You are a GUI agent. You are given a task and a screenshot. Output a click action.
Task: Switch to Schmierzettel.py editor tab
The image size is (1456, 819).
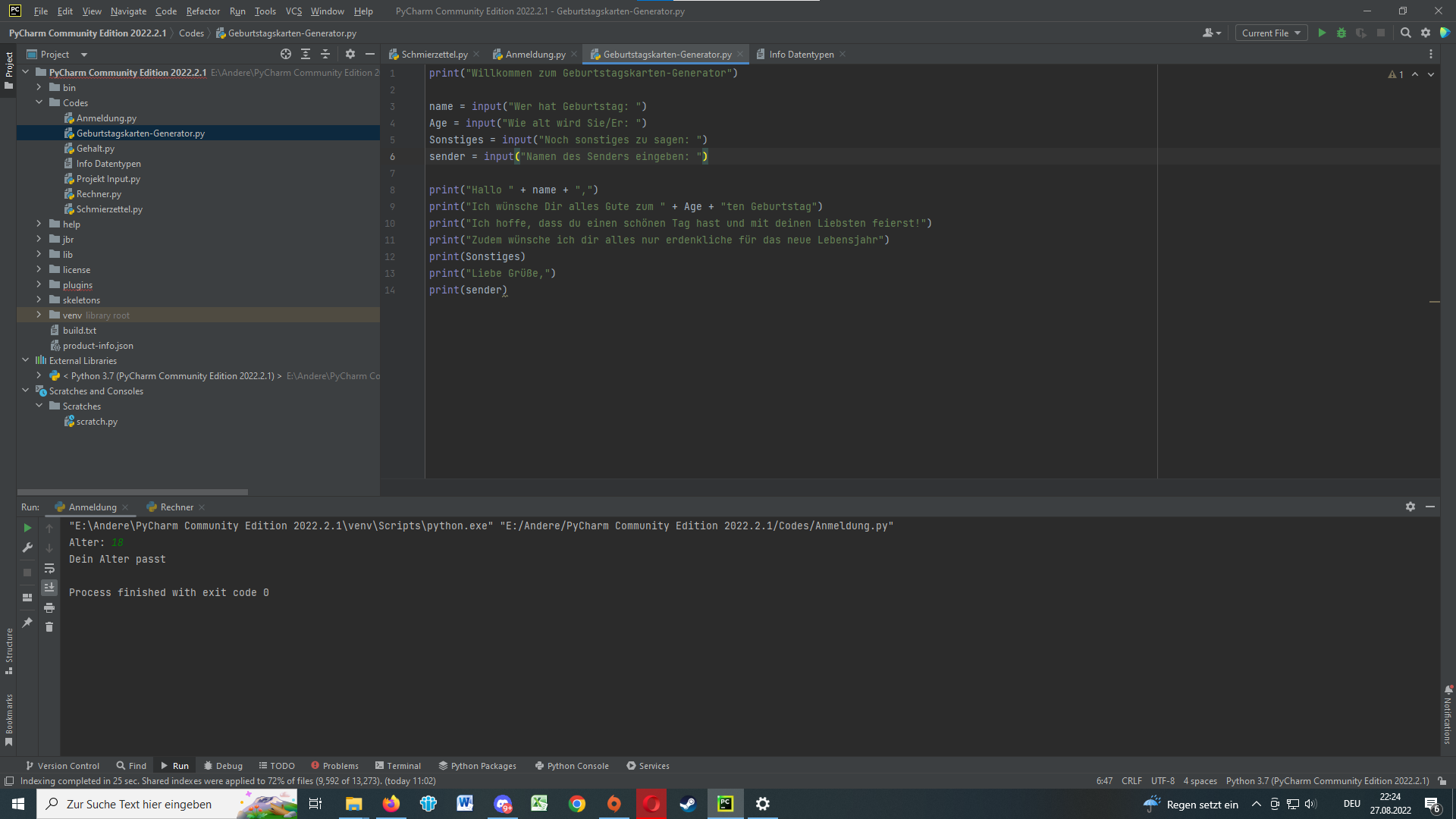434,54
